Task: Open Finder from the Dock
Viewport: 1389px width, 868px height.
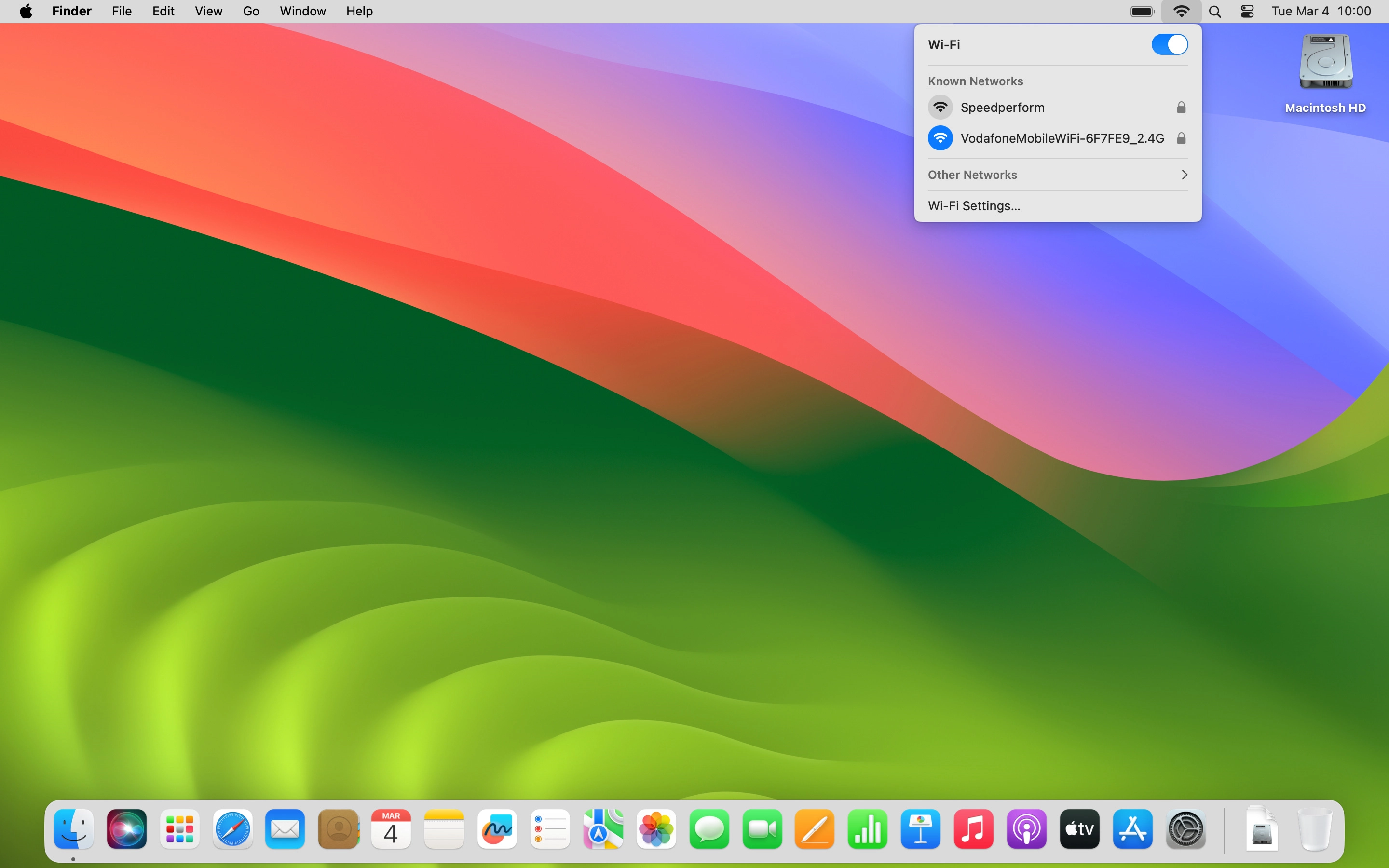Action: (x=74, y=829)
